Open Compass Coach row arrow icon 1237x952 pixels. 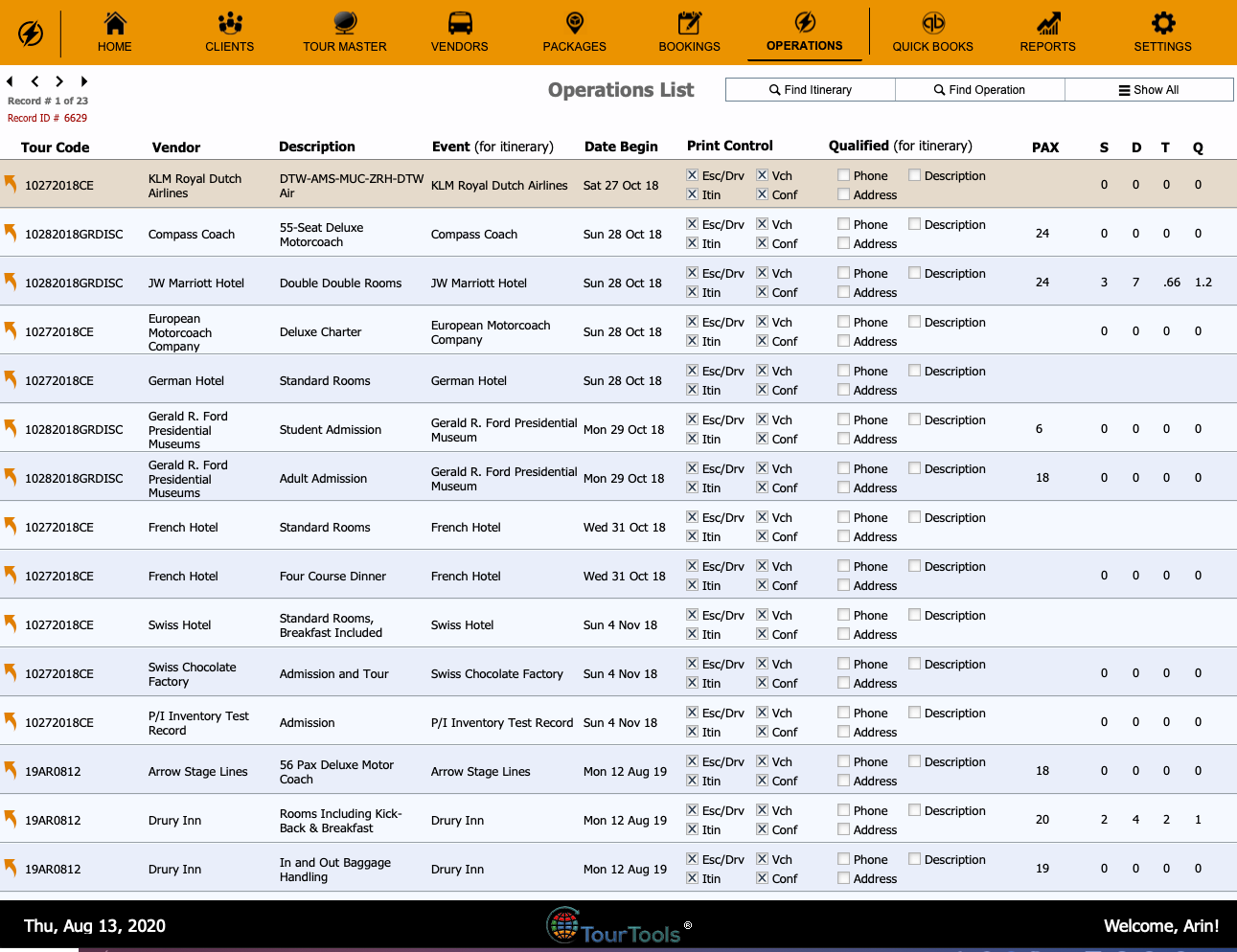(x=11, y=233)
